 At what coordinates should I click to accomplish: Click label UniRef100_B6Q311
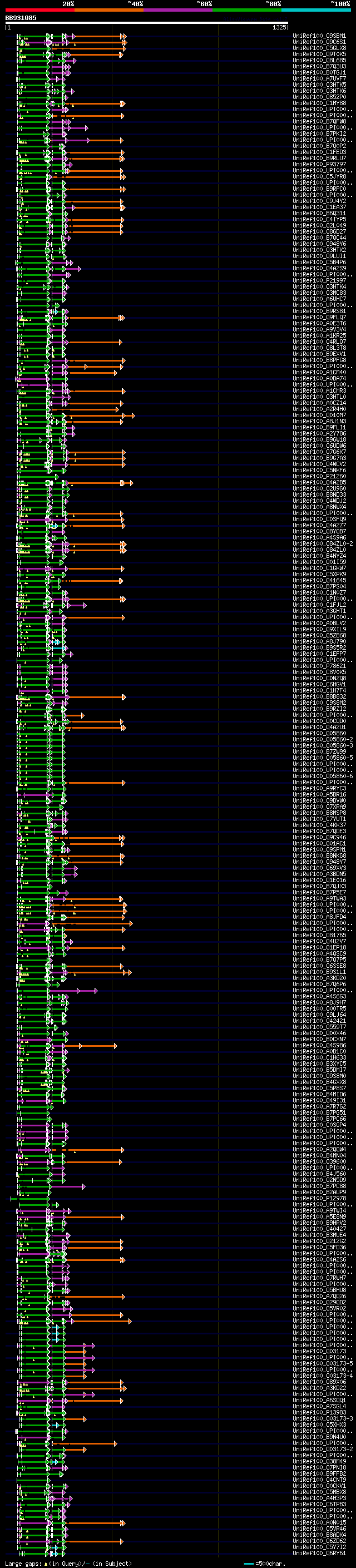pos(319,213)
